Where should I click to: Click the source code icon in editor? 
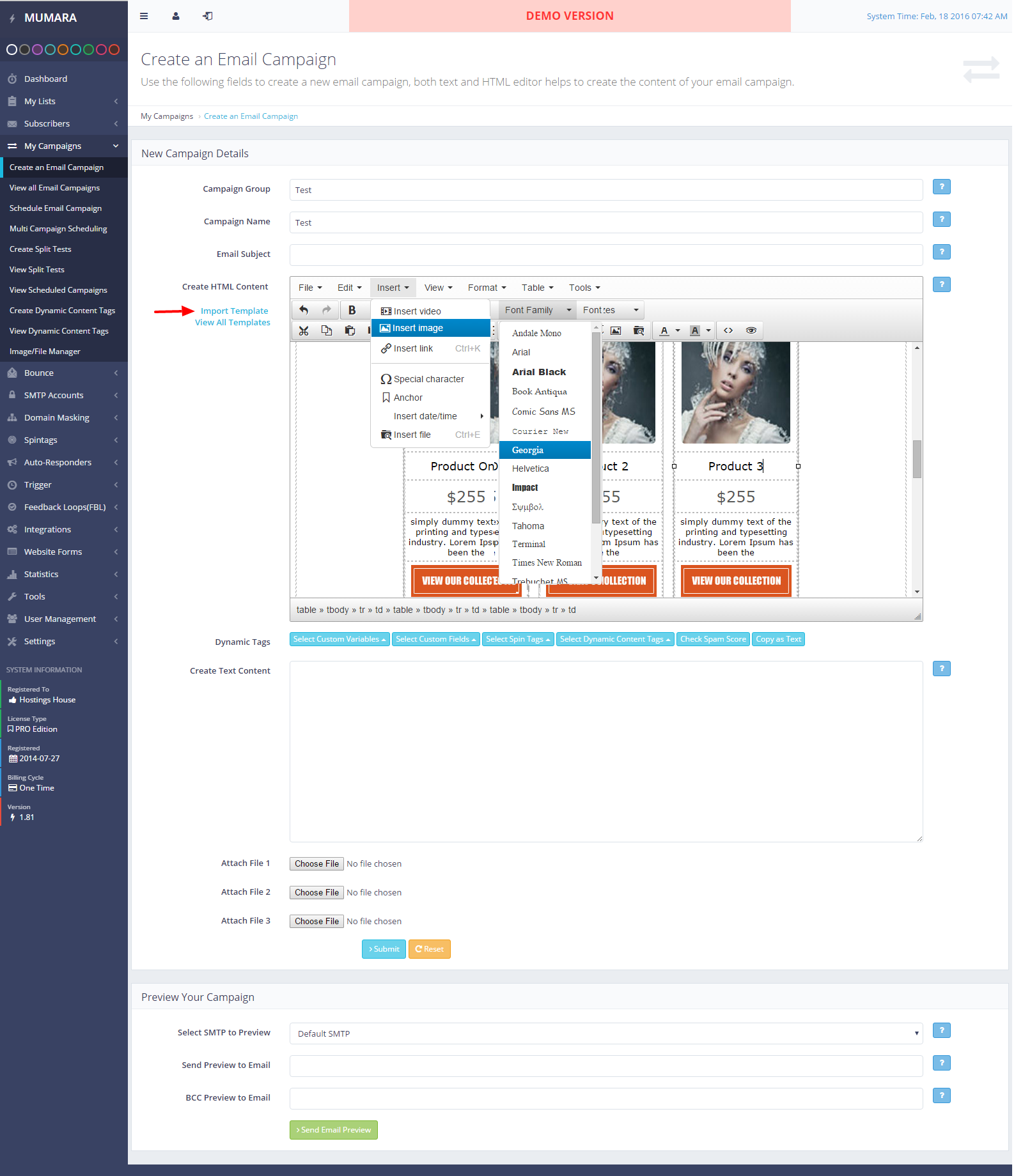(x=728, y=330)
